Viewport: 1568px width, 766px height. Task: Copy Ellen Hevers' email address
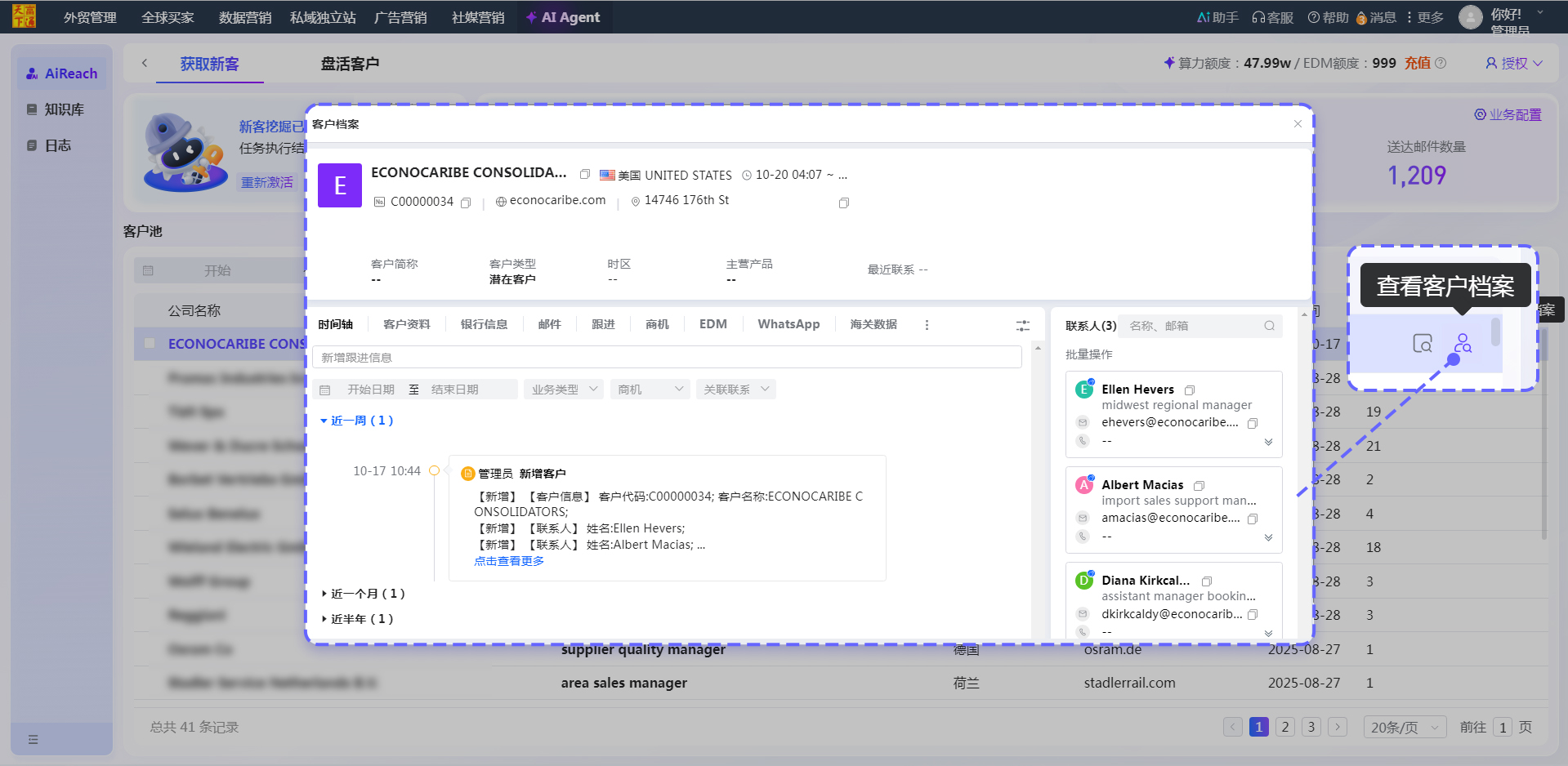coord(1253,423)
